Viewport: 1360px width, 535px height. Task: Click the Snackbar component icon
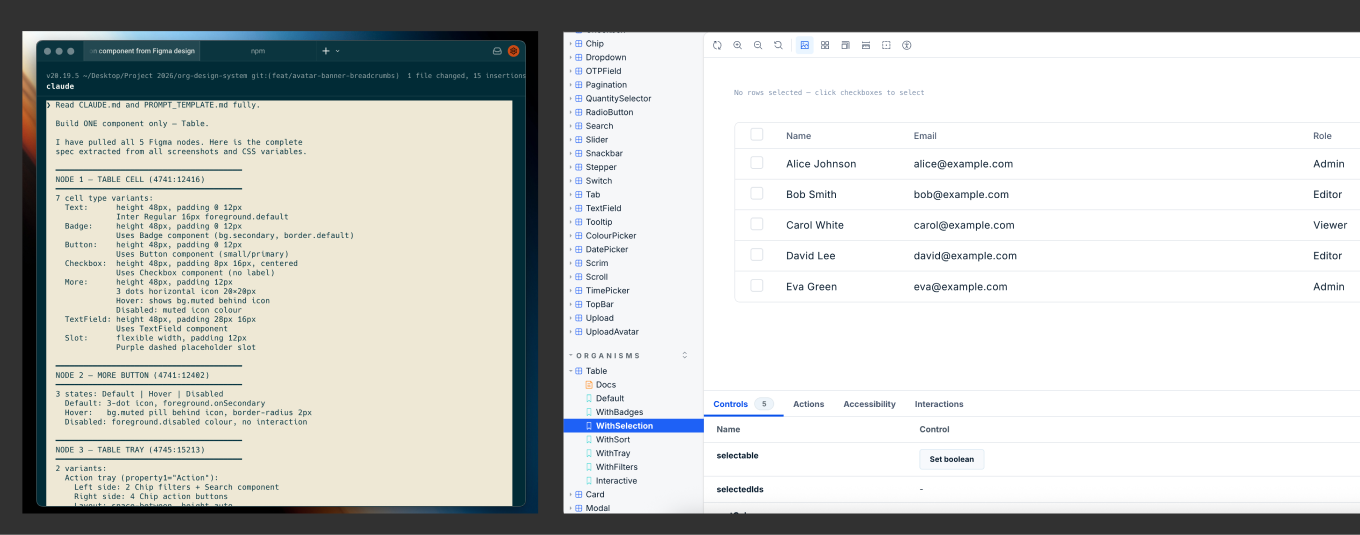click(x=579, y=153)
